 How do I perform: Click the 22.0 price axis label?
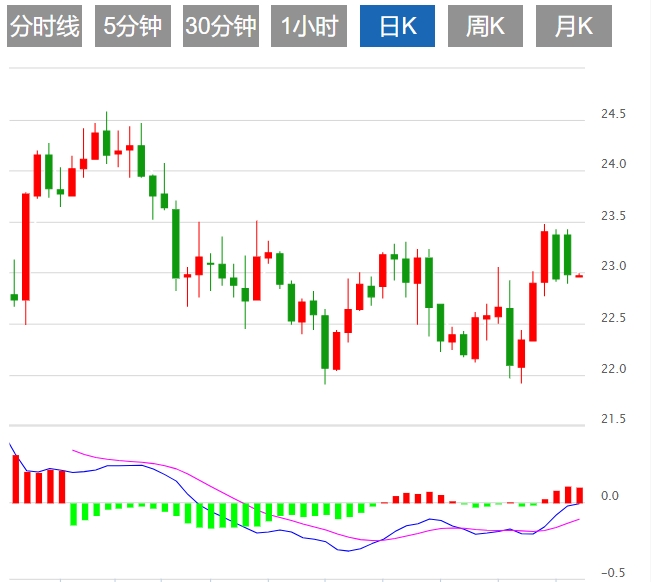pyautogui.click(x=613, y=369)
